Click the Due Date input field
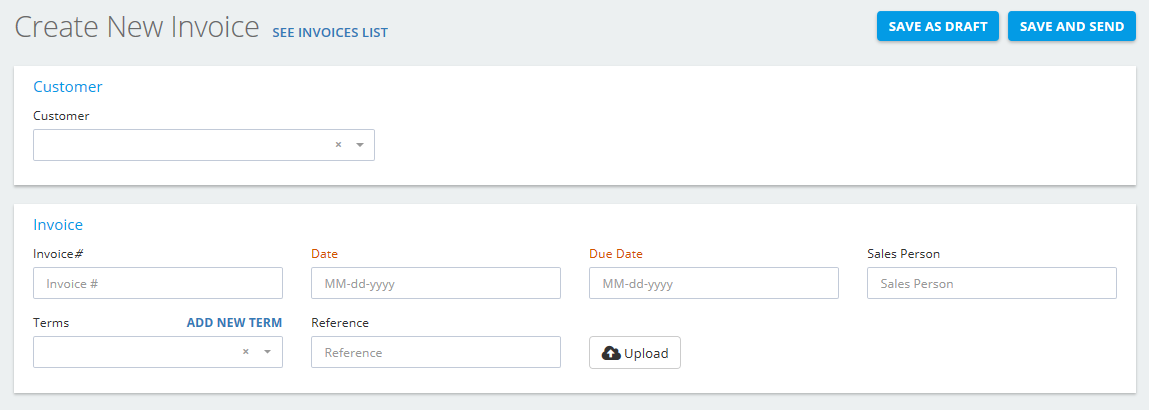Screen dimensions: 1149x410 [x=714, y=283]
